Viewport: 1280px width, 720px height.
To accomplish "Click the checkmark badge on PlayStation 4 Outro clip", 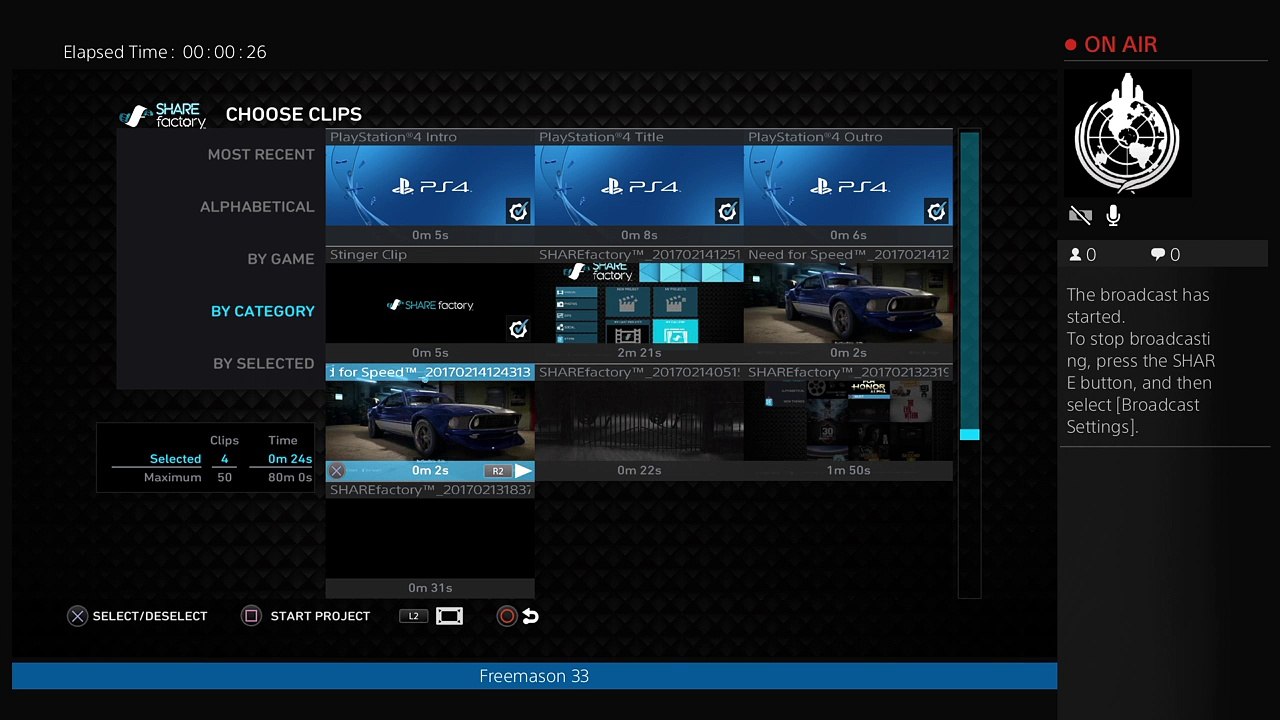I will coord(936,211).
